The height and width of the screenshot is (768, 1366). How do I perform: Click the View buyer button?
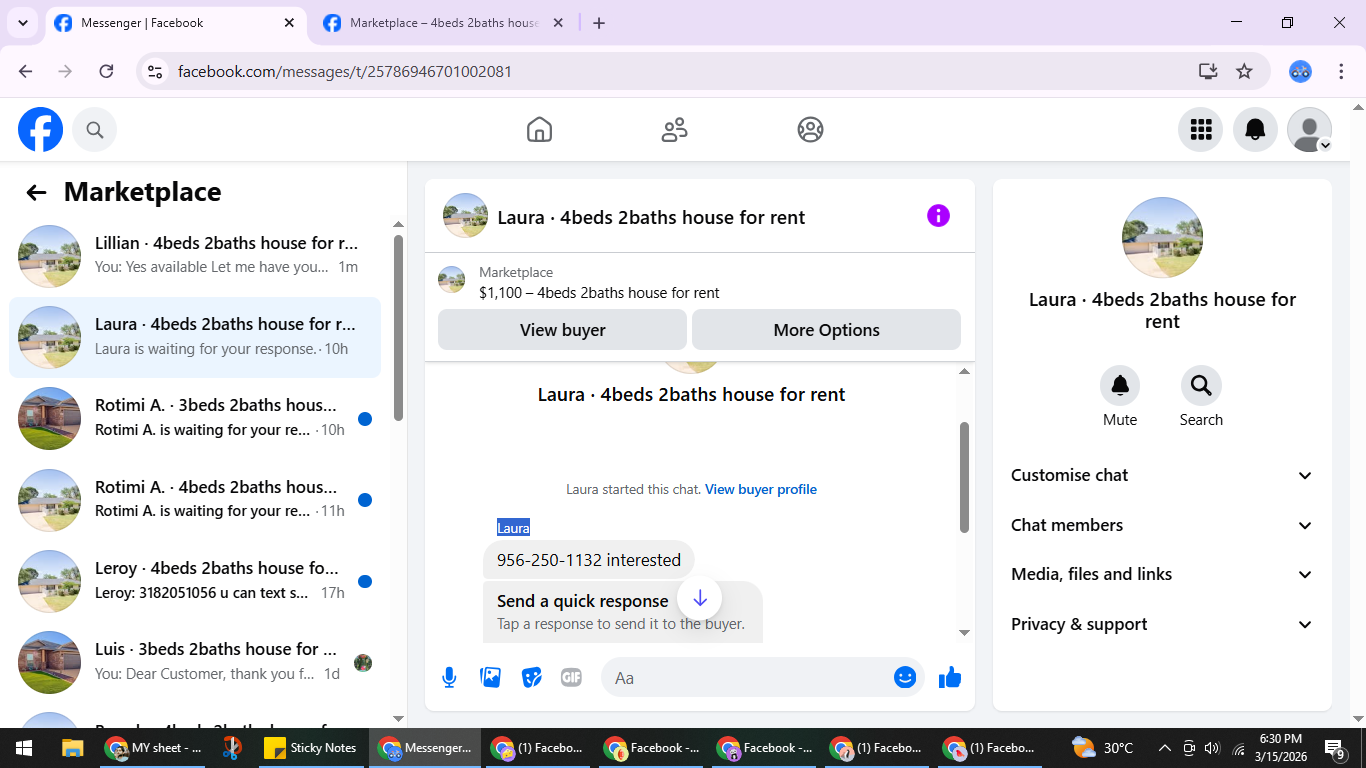click(562, 330)
